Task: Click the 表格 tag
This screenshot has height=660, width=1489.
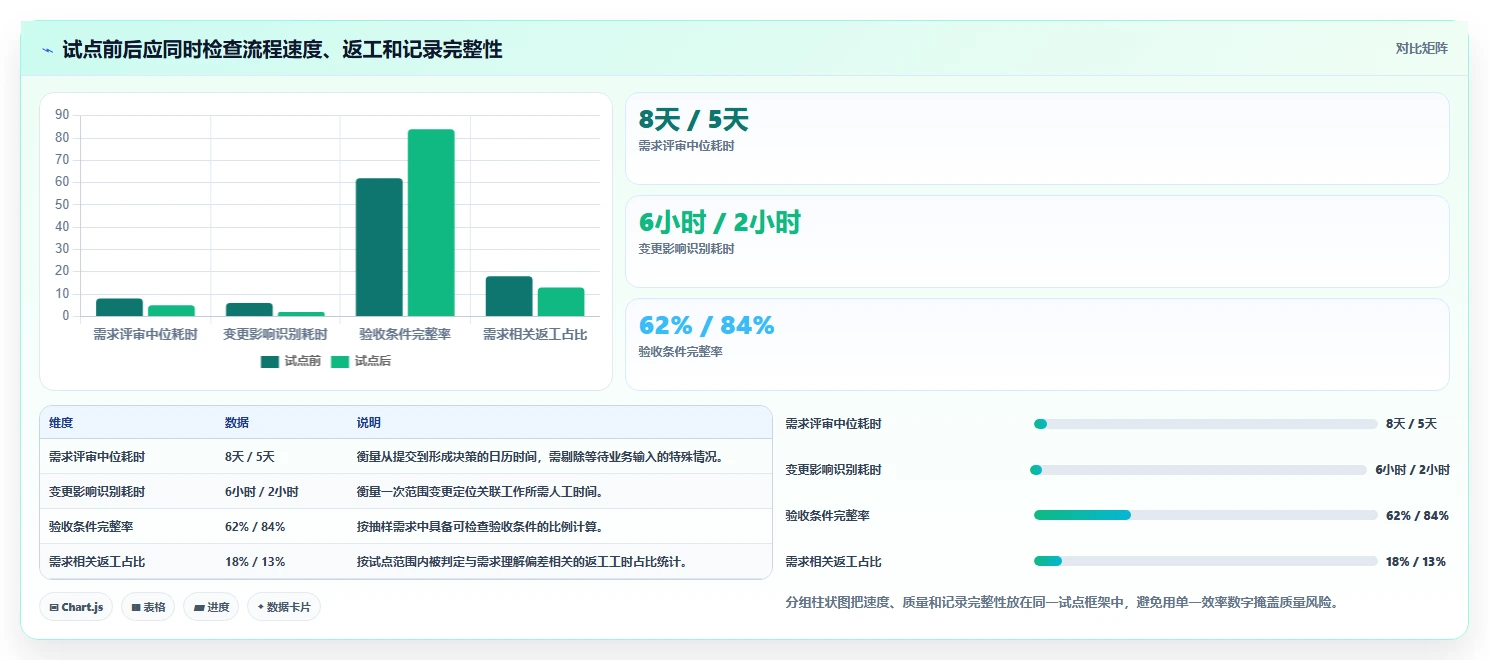Action: (x=148, y=607)
